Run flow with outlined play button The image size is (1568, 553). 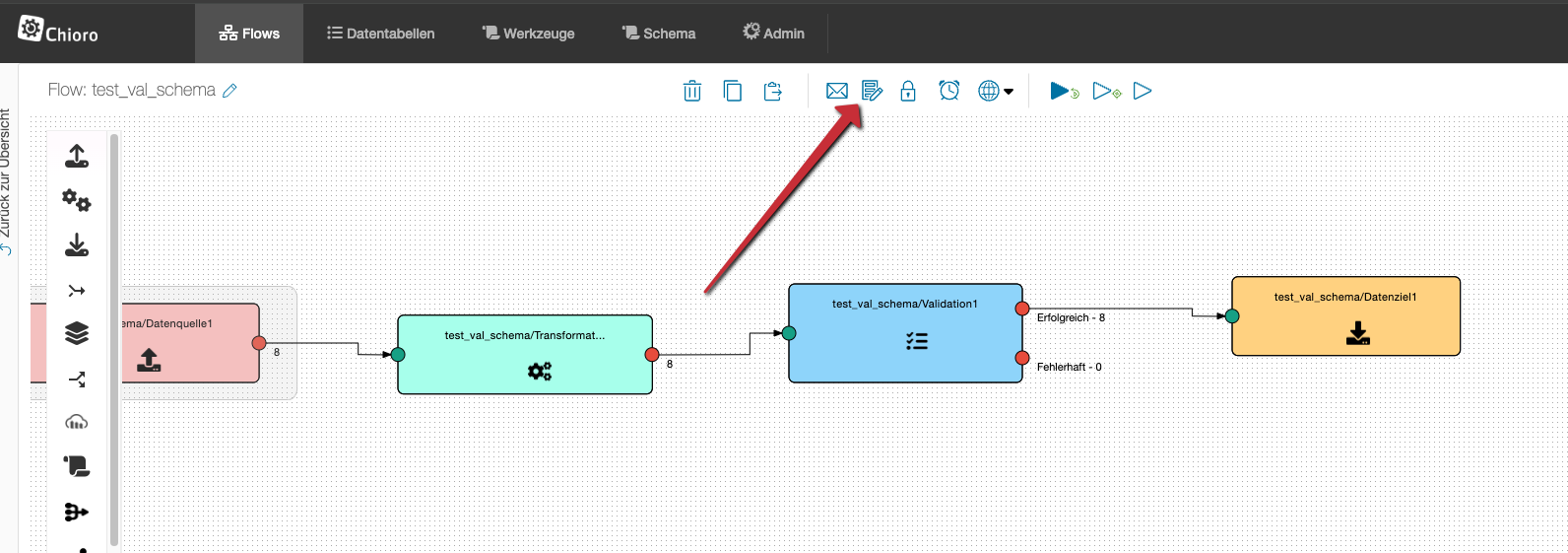[1143, 91]
